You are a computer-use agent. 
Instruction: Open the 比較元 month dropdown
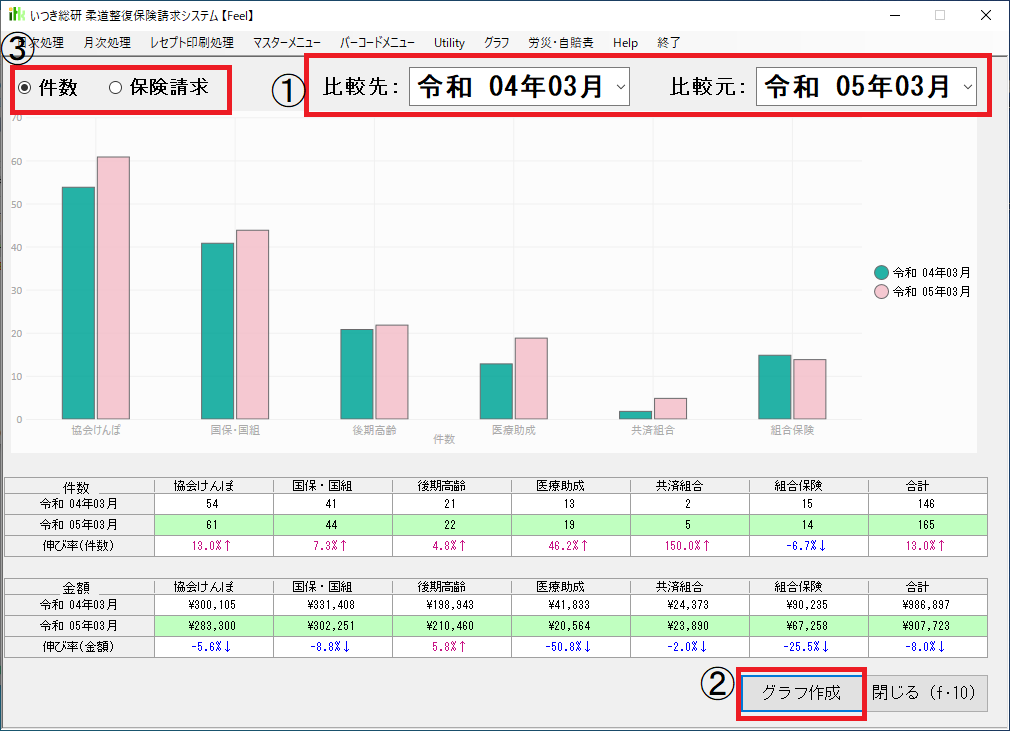(x=967, y=88)
